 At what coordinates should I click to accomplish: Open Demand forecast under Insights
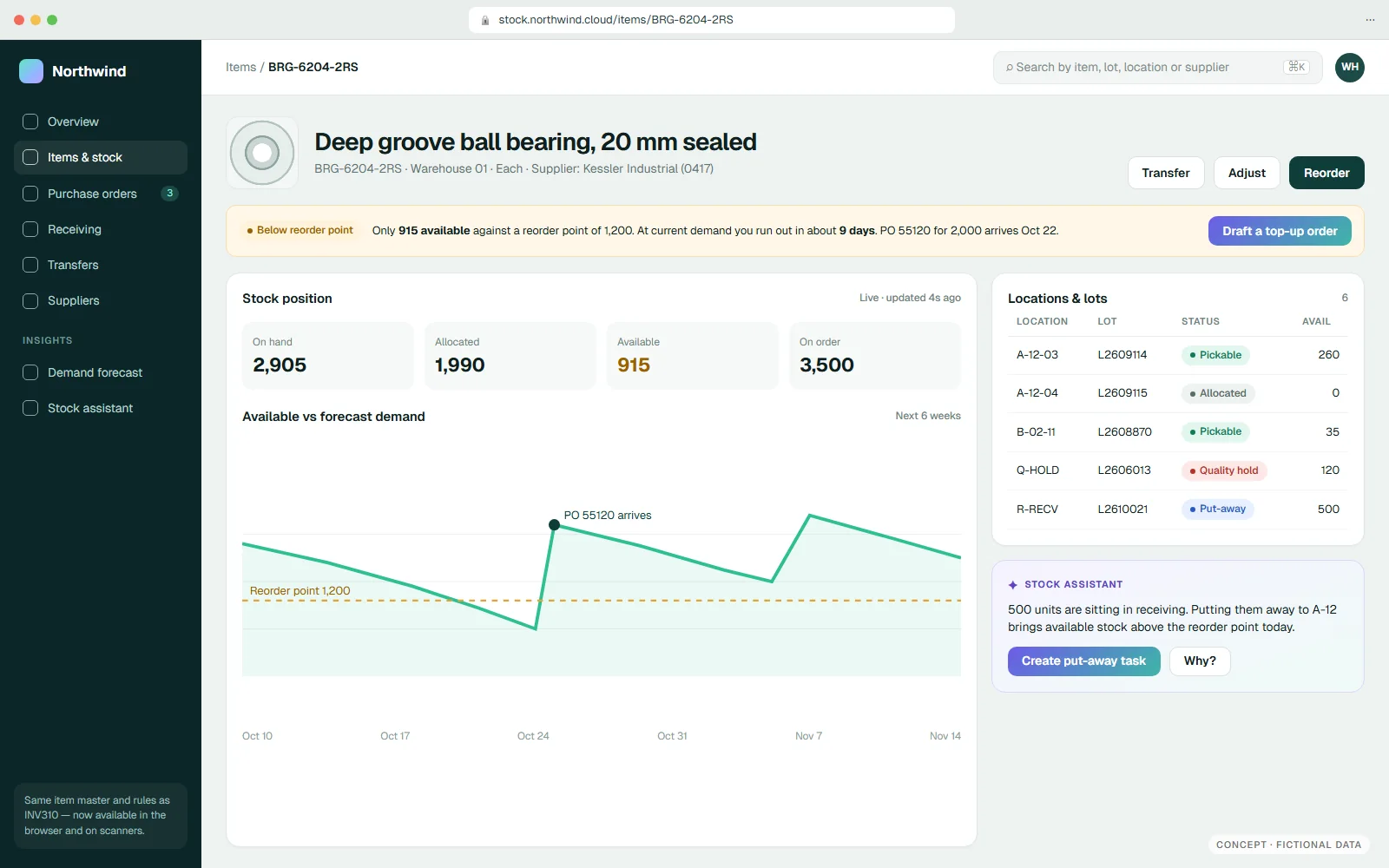[101, 372]
